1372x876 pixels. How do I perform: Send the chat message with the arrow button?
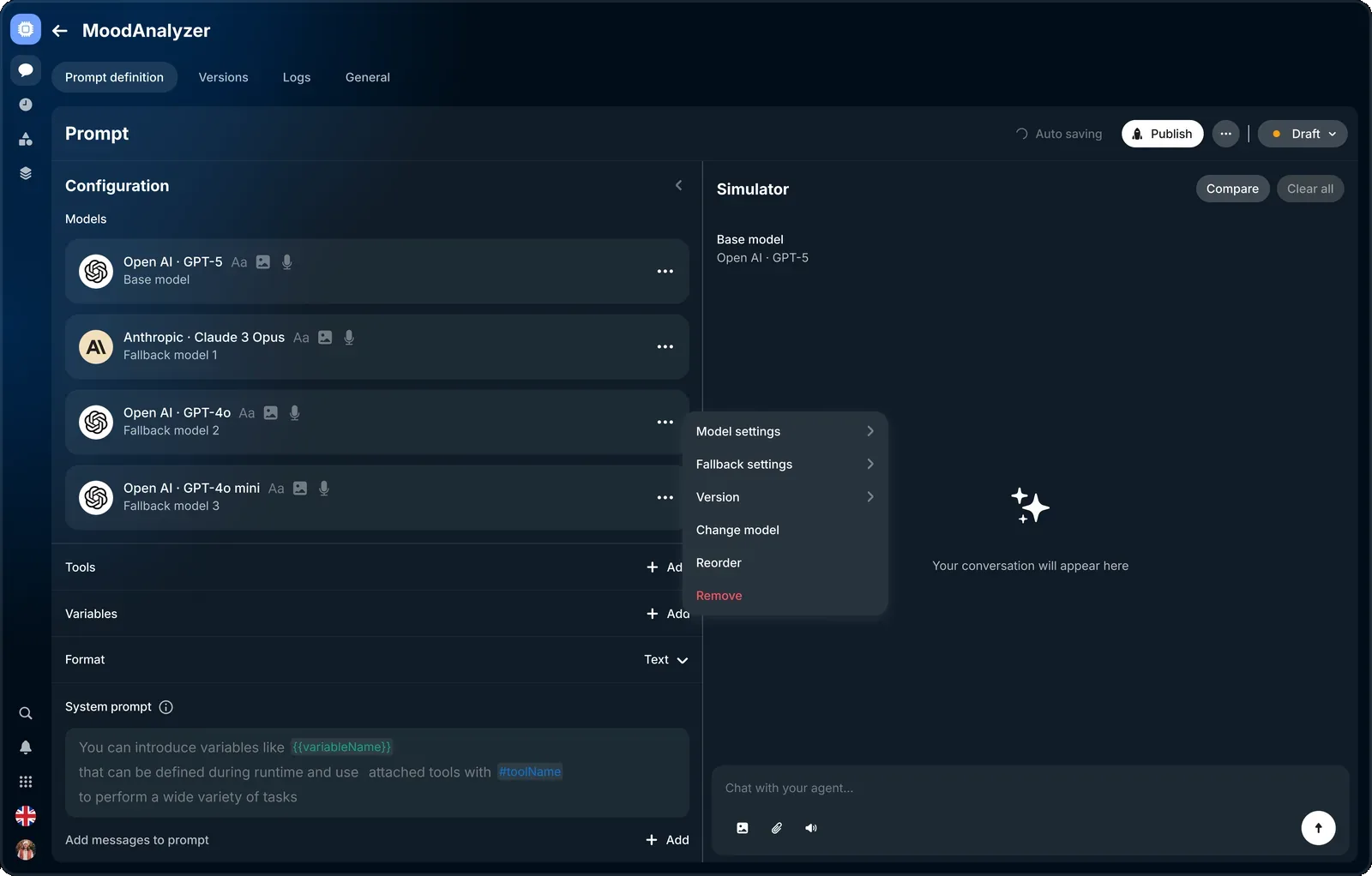(1319, 828)
